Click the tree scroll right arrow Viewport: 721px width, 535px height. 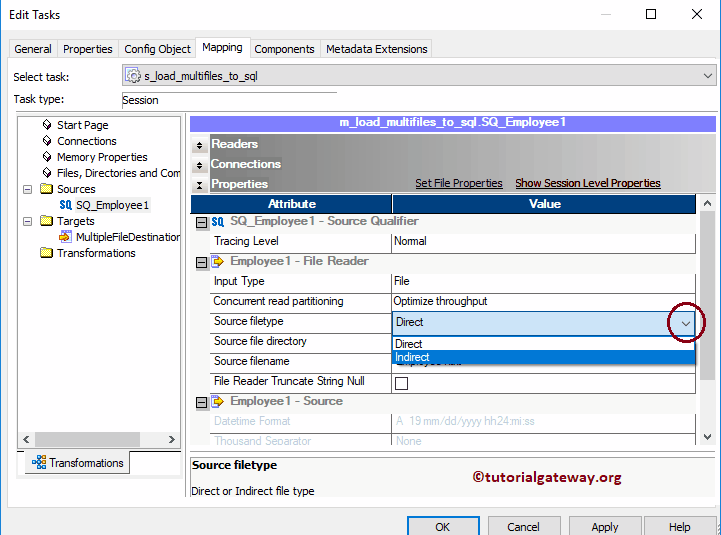(172, 439)
